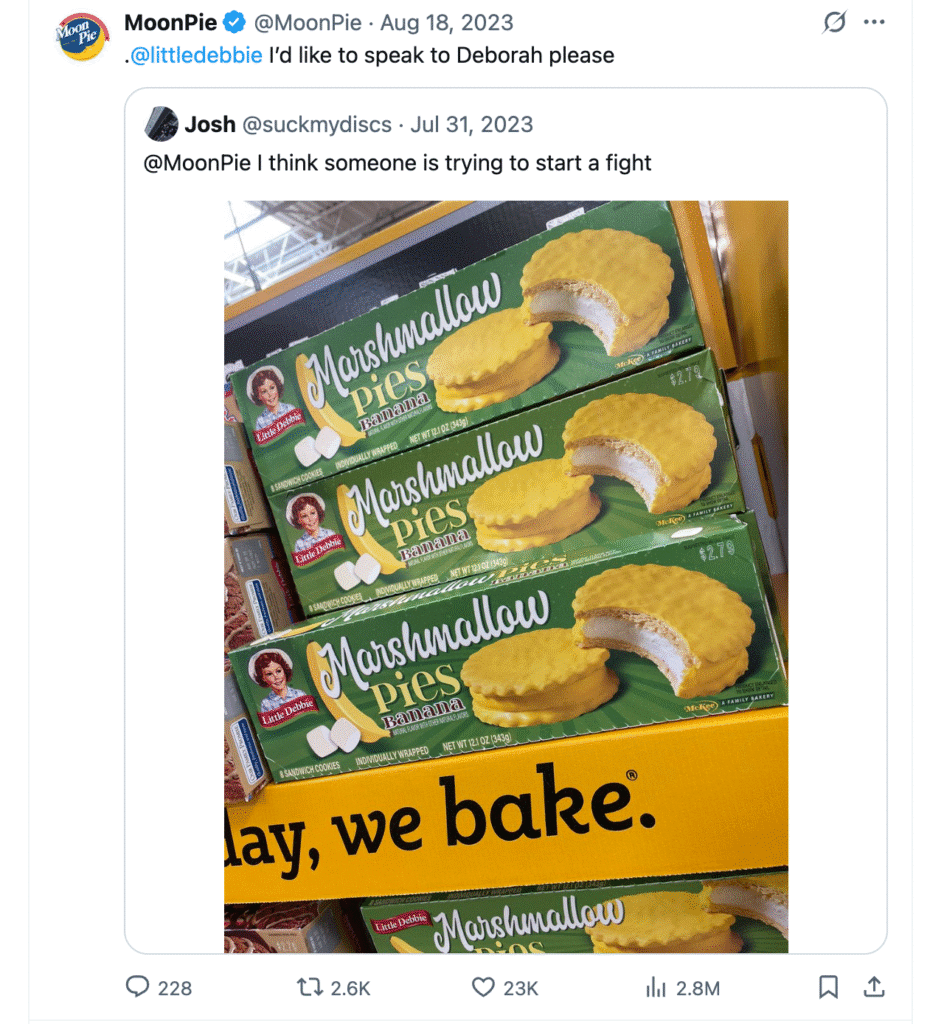The height and width of the screenshot is (1024, 944).
Task: Click the circle-slash hide icon near the date
Action: tap(833, 22)
